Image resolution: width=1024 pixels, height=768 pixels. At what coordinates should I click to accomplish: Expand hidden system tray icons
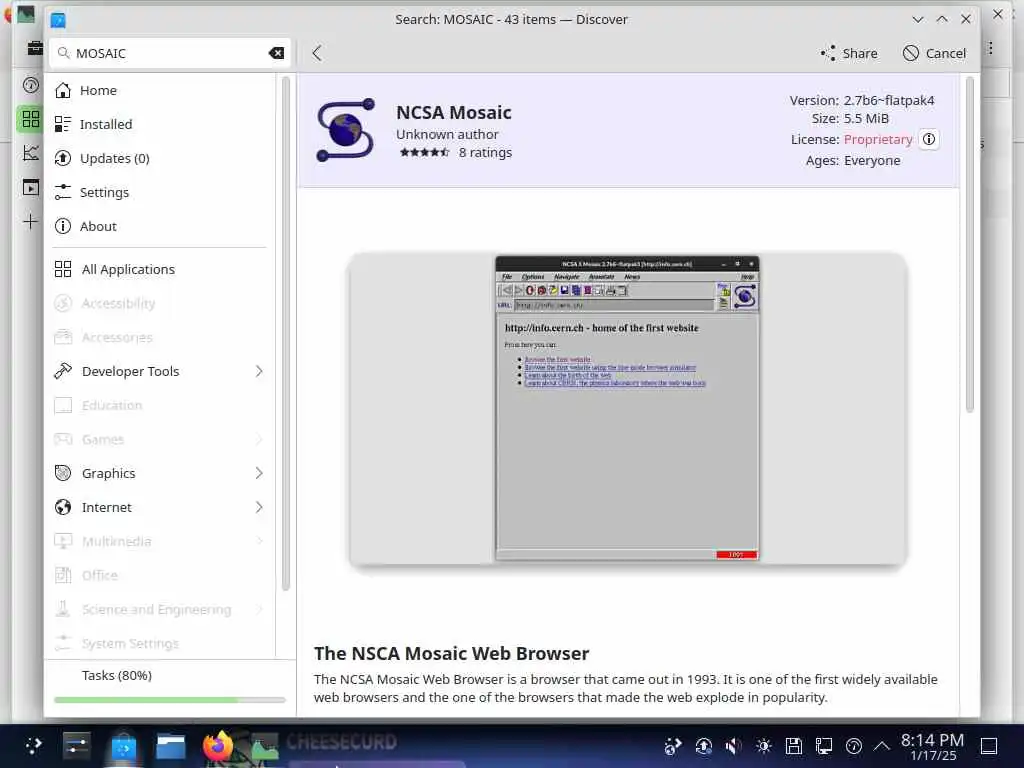click(x=882, y=745)
